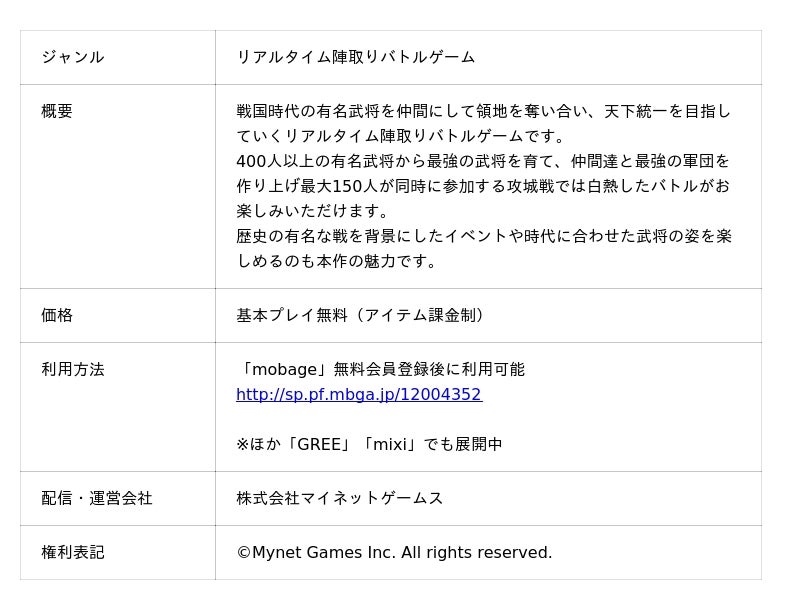Click the 価格 label cell

(57, 315)
